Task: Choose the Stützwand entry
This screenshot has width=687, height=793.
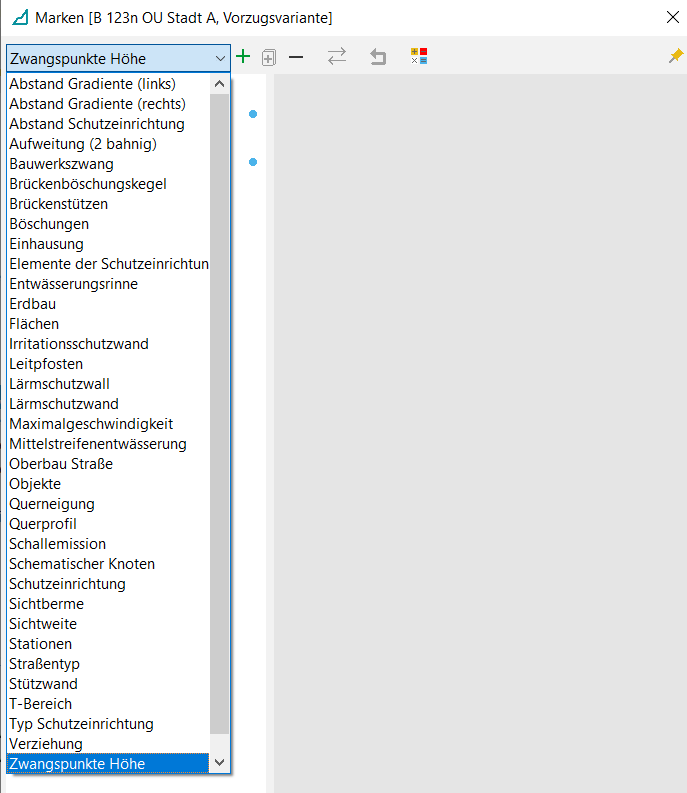Action: point(43,684)
